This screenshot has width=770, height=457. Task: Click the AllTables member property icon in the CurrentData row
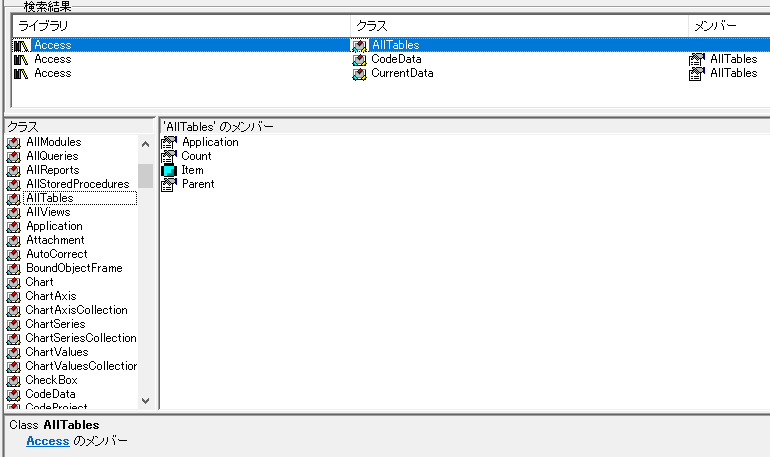(x=696, y=74)
